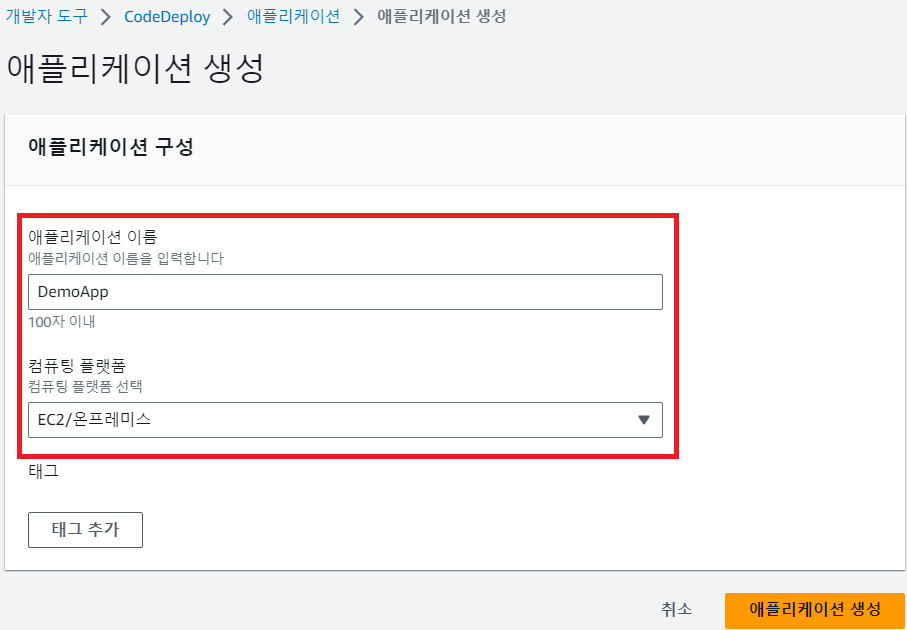
Task: Click the 100자 이내 hint text
Action: click(x=62, y=322)
